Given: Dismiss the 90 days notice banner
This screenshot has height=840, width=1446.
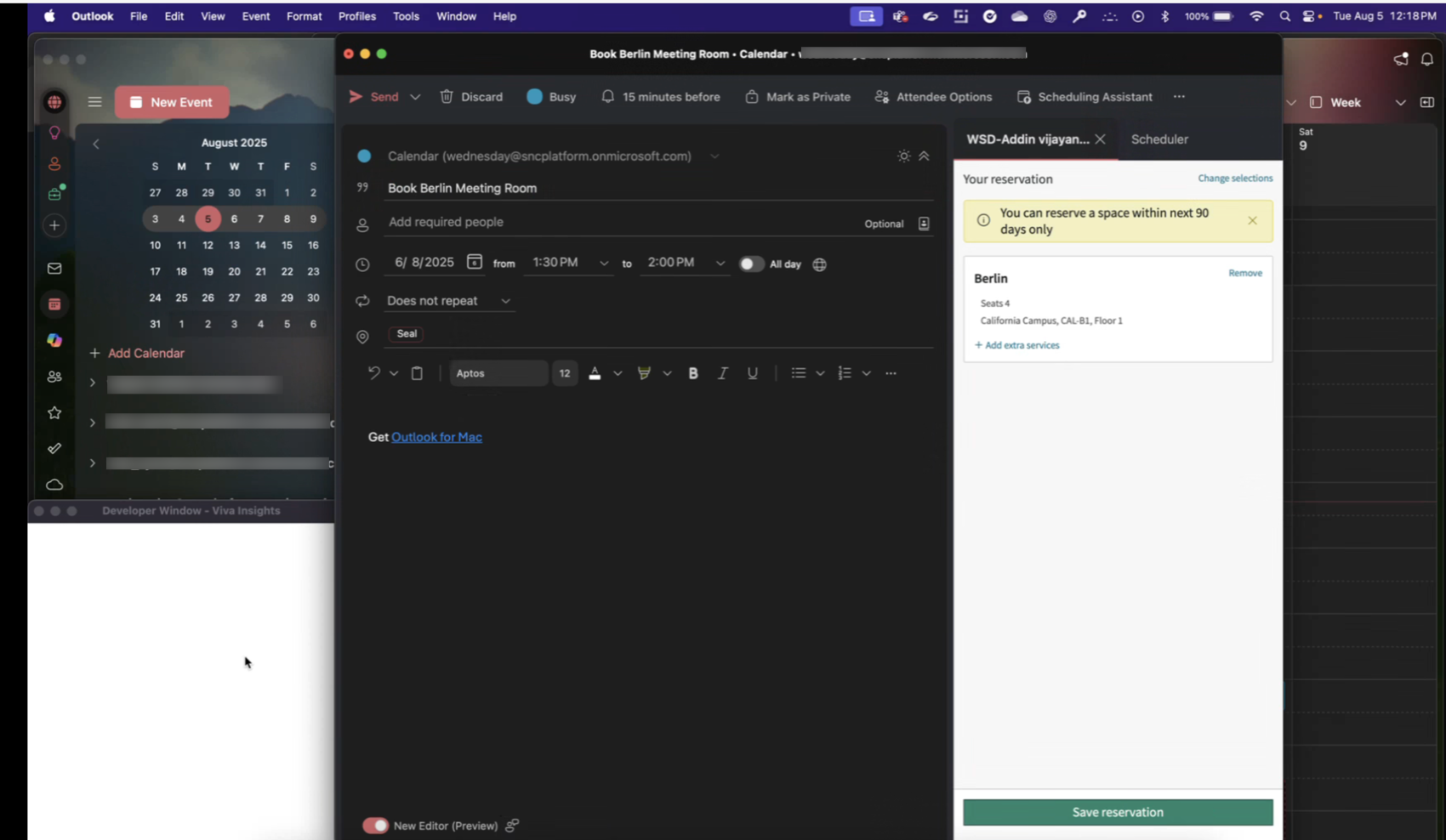Looking at the screenshot, I should (x=1252, y=221).
